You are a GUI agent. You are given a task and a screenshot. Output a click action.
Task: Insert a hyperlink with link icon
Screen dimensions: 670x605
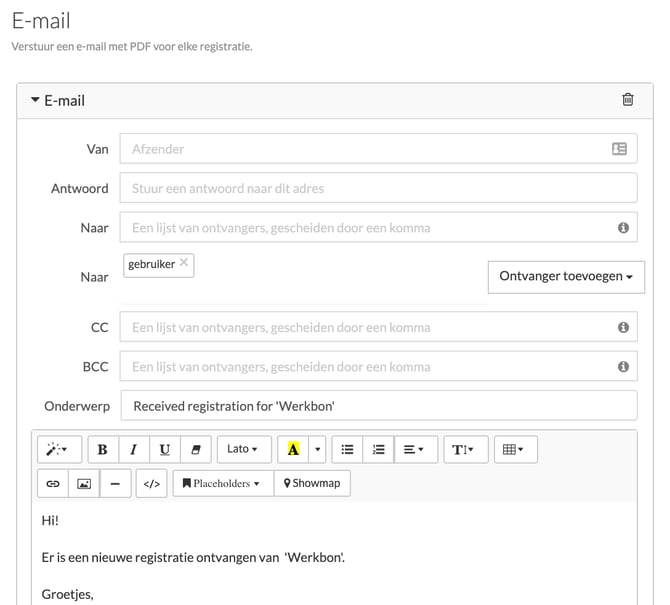(53, 484)
